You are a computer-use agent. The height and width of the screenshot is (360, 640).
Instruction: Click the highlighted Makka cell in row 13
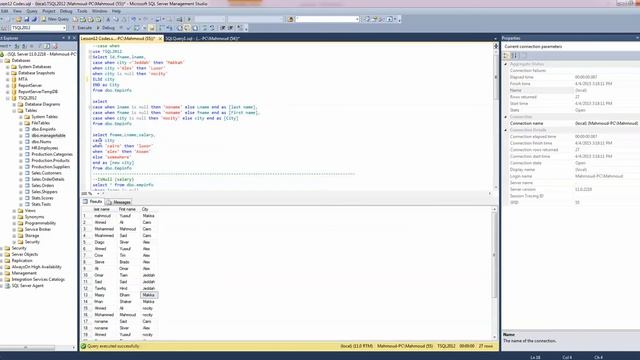(149, 295)
